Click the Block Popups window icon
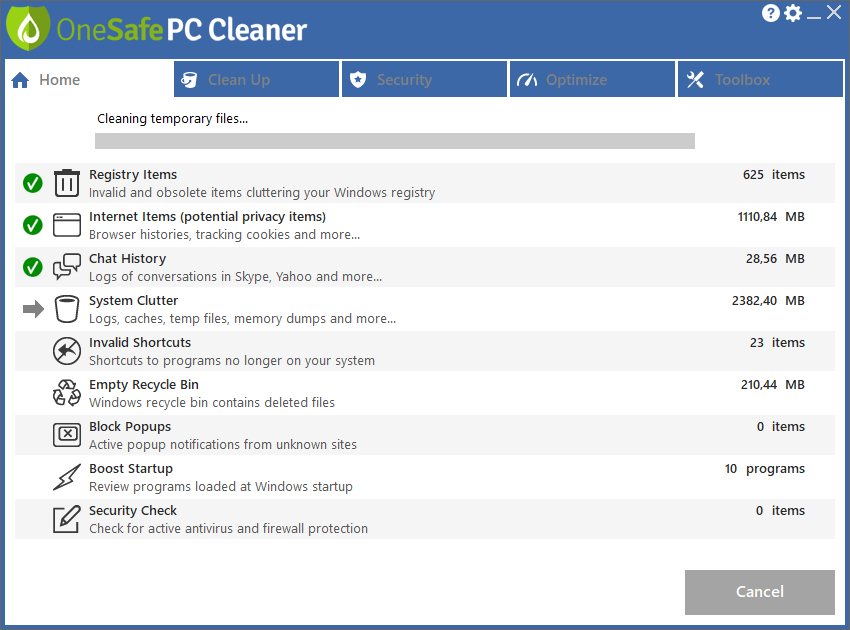 [67, 434]
